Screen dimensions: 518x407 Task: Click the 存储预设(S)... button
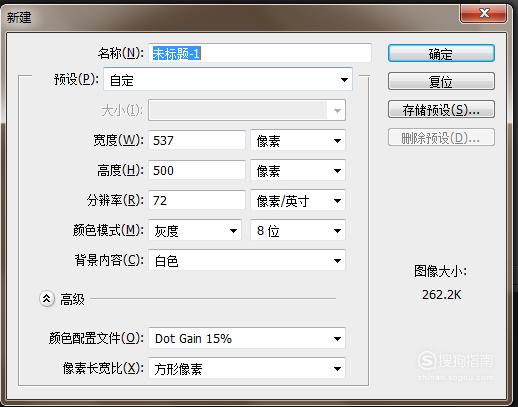[x=441, y=109]
